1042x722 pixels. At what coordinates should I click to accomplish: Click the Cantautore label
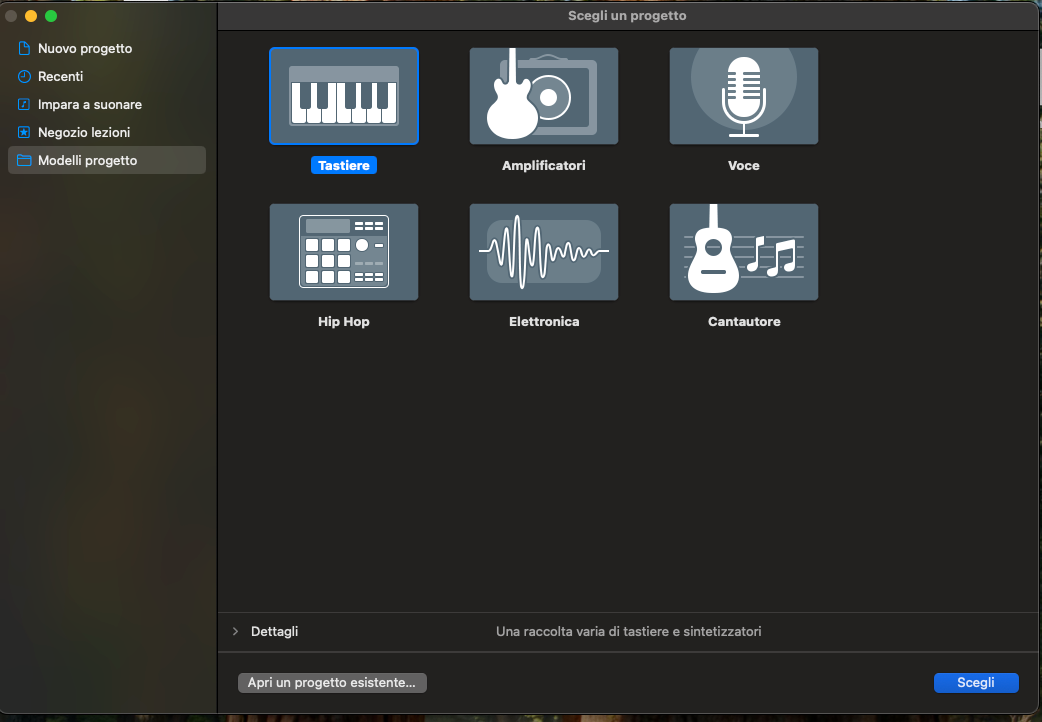point(744,322)
